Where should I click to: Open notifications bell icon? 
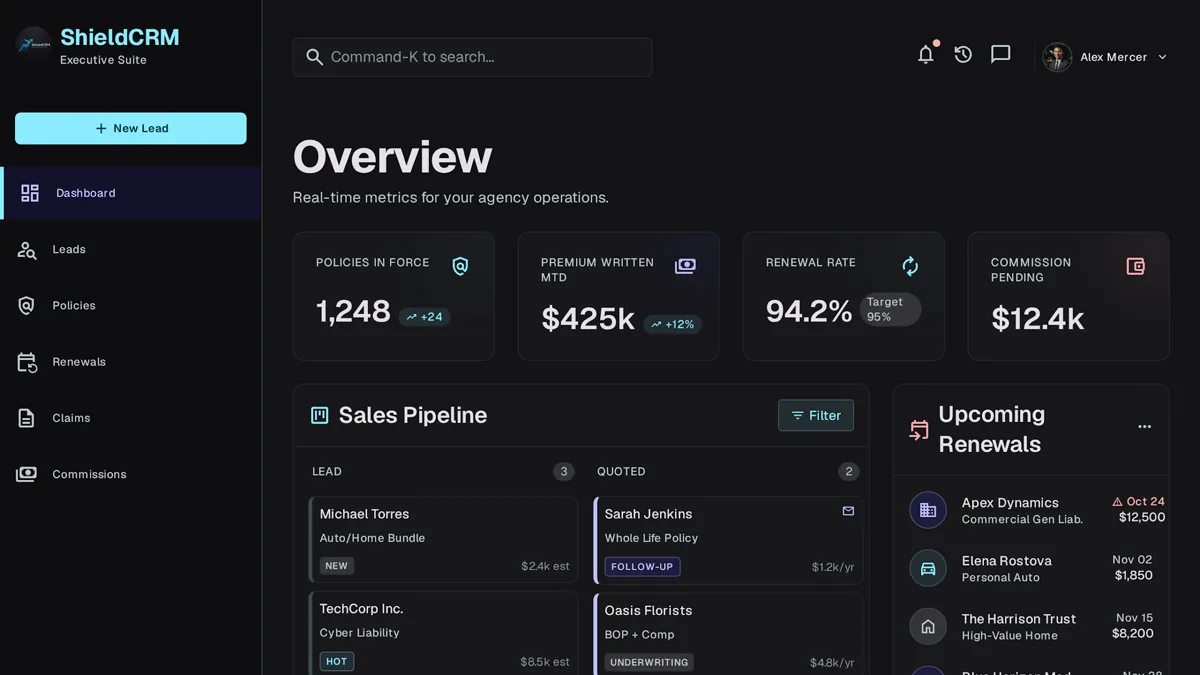926,55
